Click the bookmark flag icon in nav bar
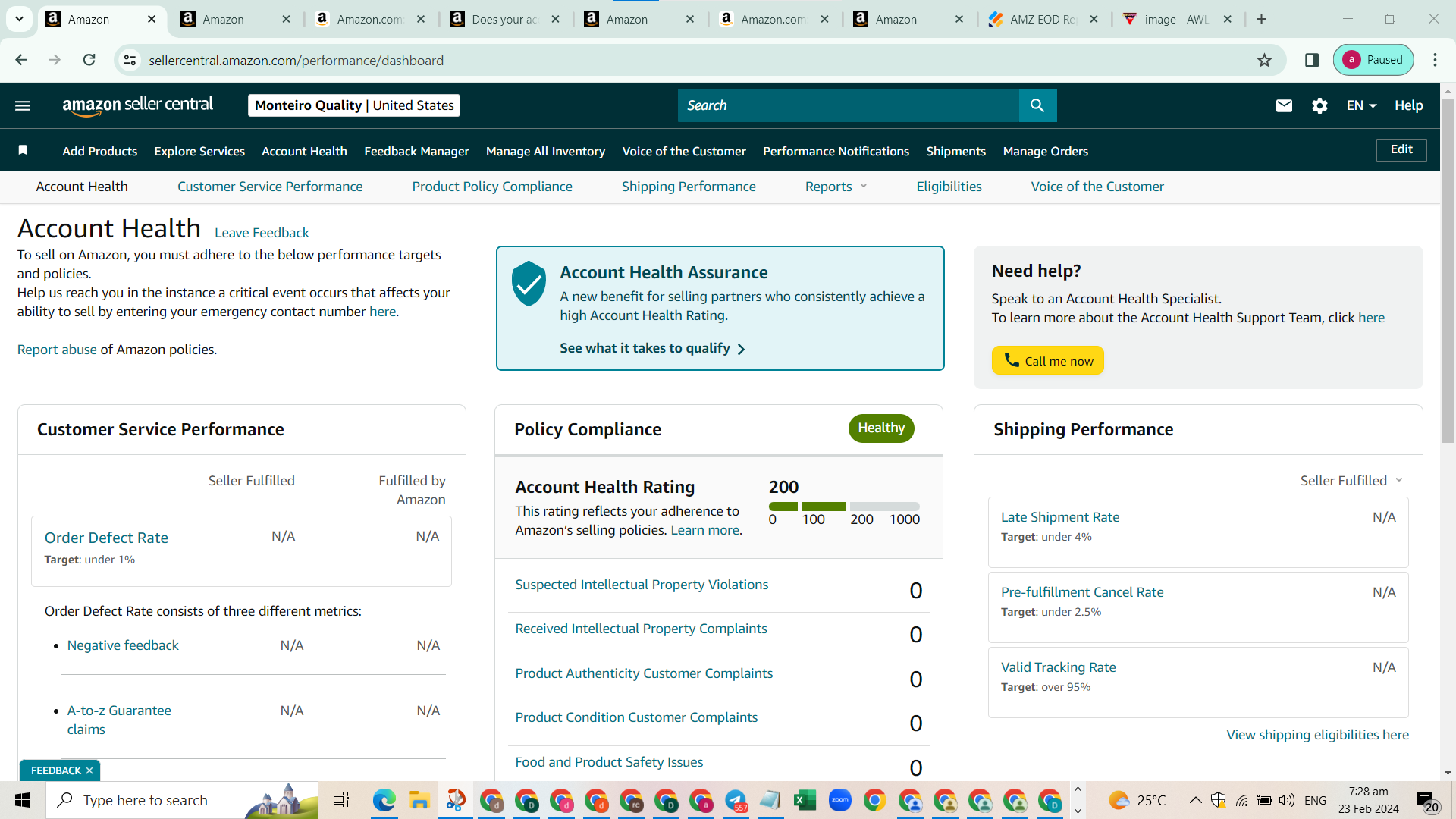 pos(23,150)
